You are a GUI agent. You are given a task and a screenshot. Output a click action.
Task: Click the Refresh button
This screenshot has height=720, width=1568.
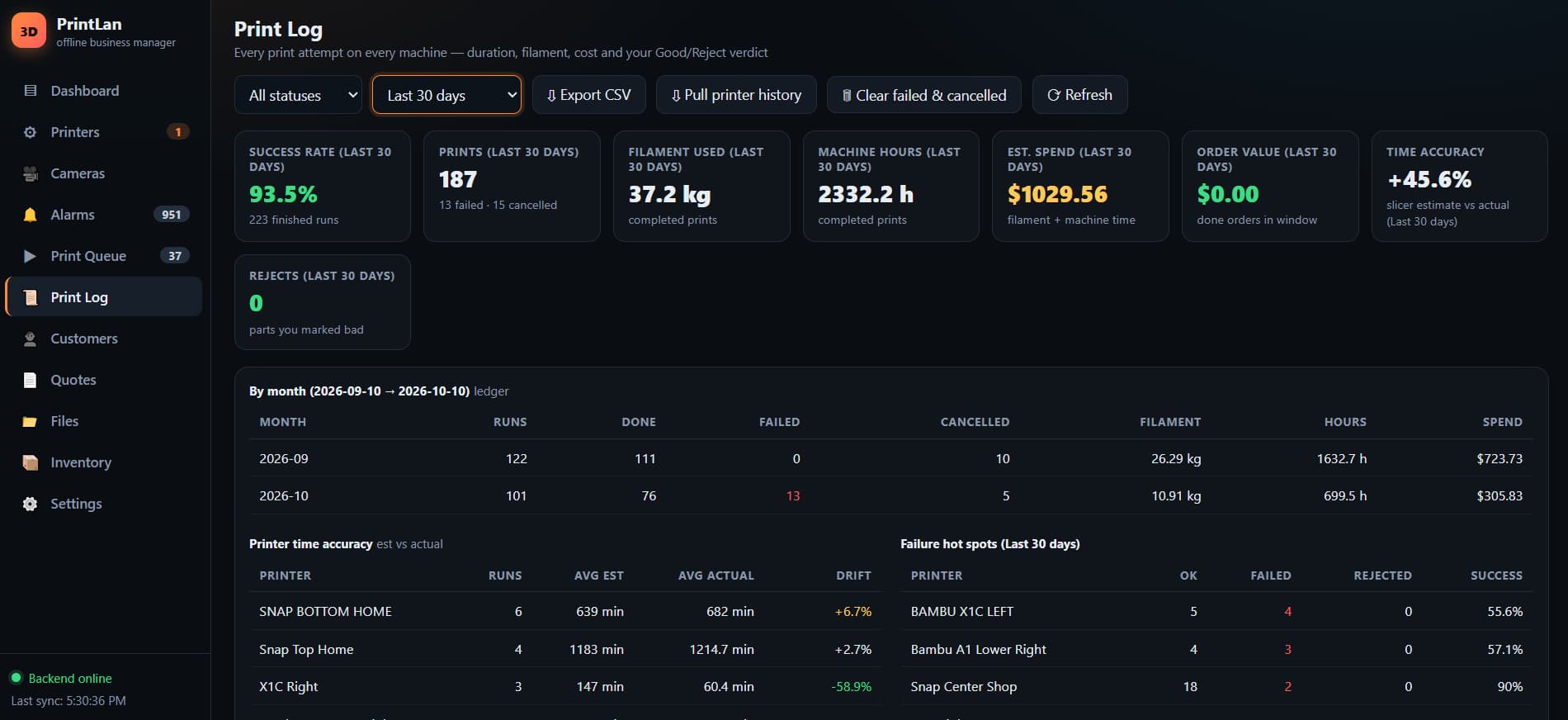click(x=1079, y=95)
